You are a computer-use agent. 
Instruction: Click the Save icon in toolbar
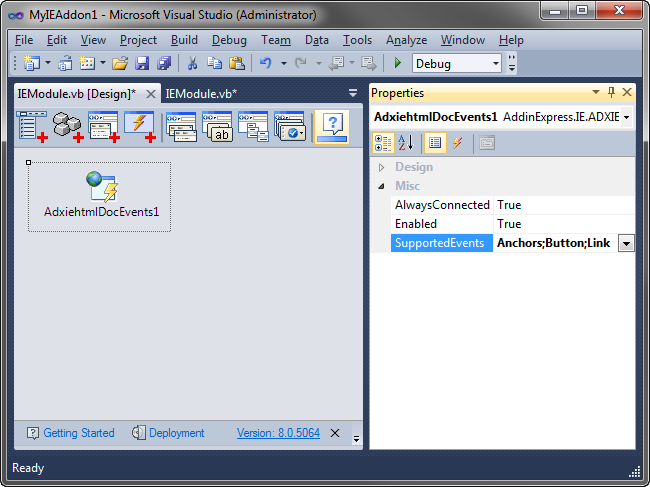tap(142, 63)
